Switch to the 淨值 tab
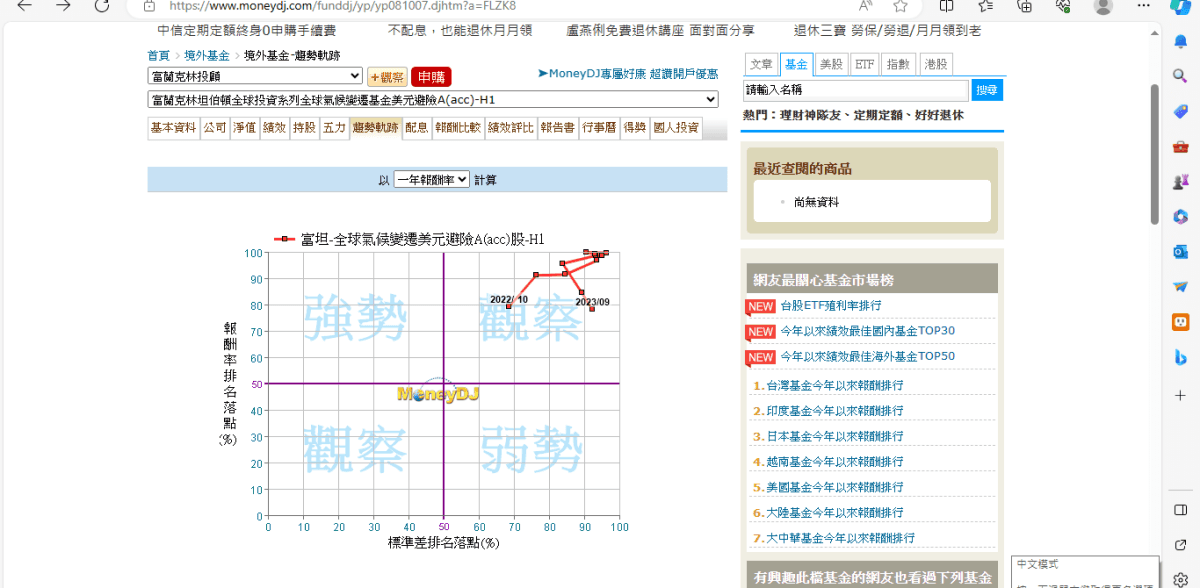Image resolution: width=1200 pixels, height=588 pixels. click(245, 128)
